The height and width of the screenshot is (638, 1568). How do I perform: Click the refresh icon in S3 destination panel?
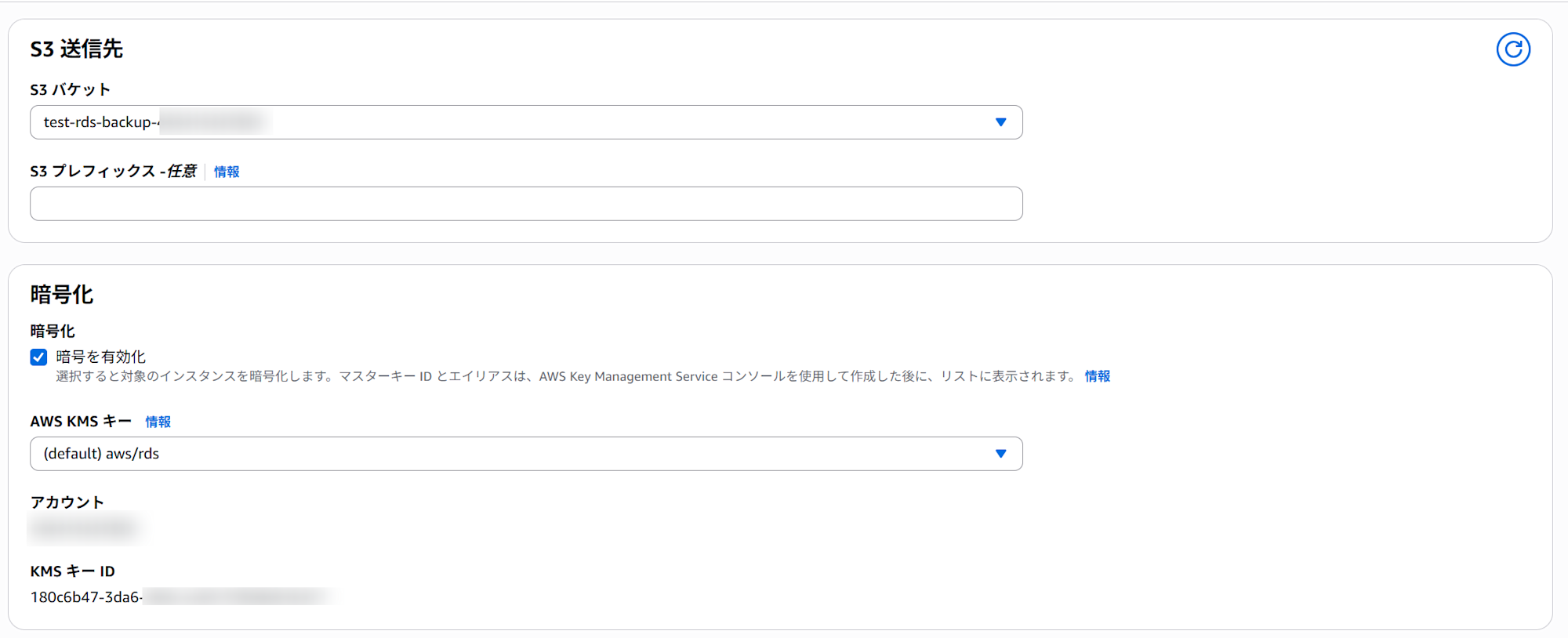point(1512,49)
